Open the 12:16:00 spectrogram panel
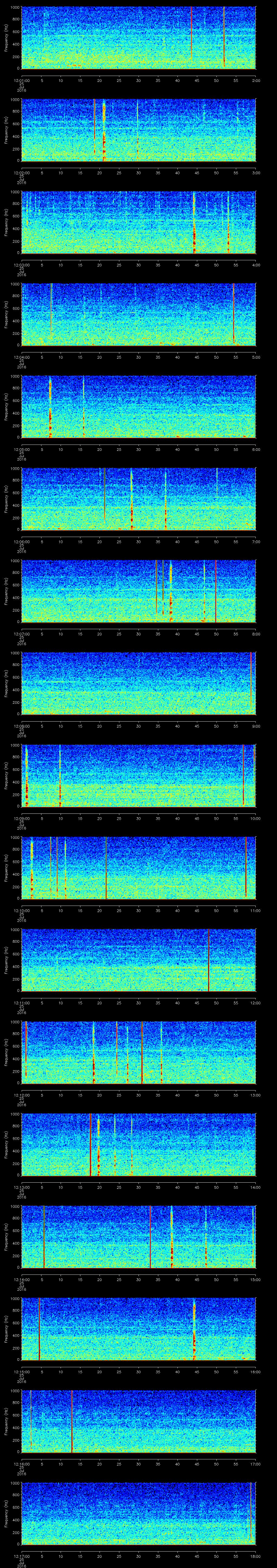The image size is (277, 1568). tap(139, 1421)
